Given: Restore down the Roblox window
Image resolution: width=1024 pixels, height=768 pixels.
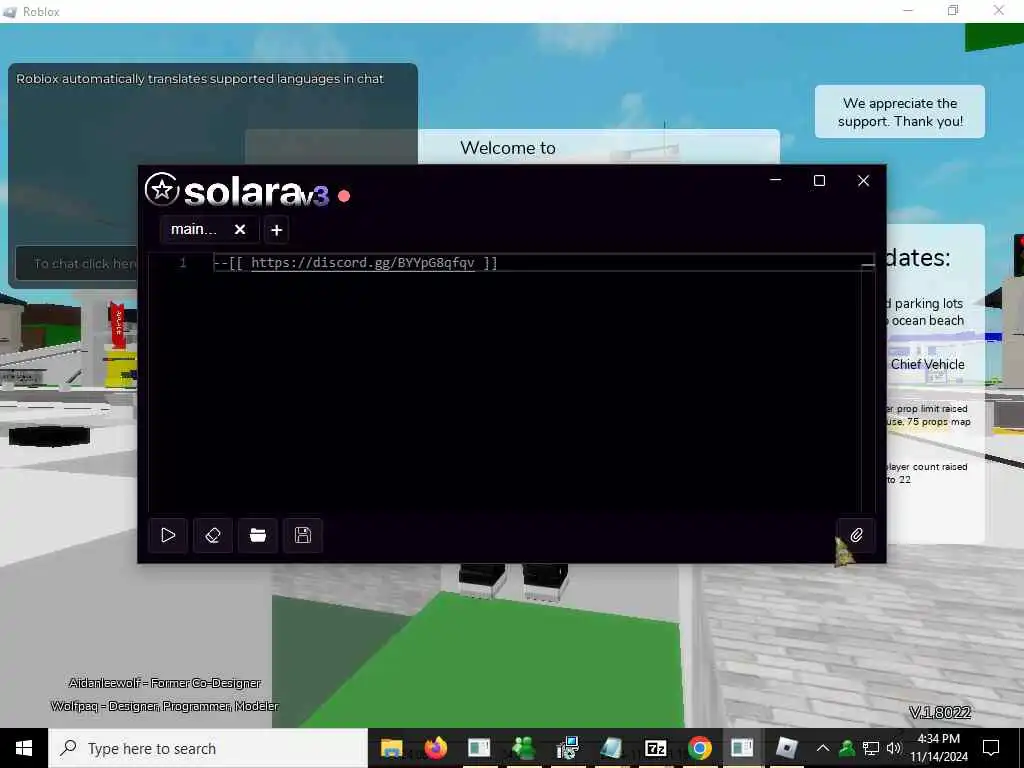Looking at the screenshot, I should click(953, 10).
